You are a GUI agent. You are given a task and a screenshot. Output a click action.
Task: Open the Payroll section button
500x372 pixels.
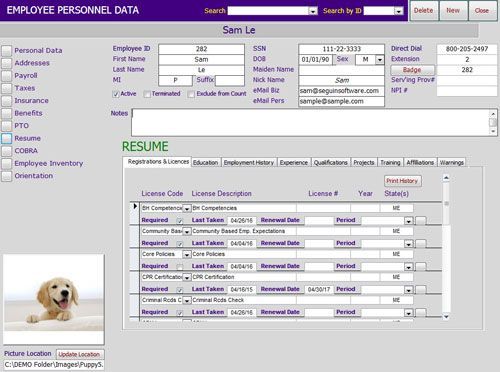click(6, 76)
